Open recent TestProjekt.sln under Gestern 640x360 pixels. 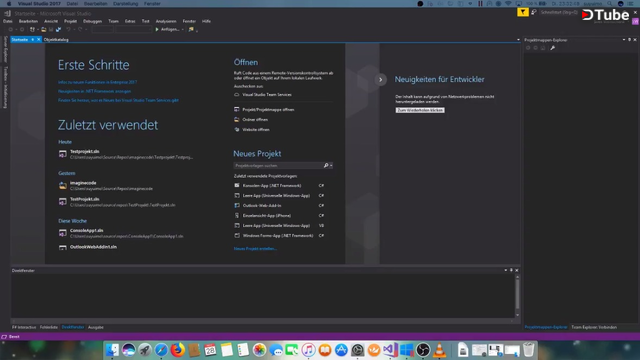pyautogui.click(x=118, y=202)
